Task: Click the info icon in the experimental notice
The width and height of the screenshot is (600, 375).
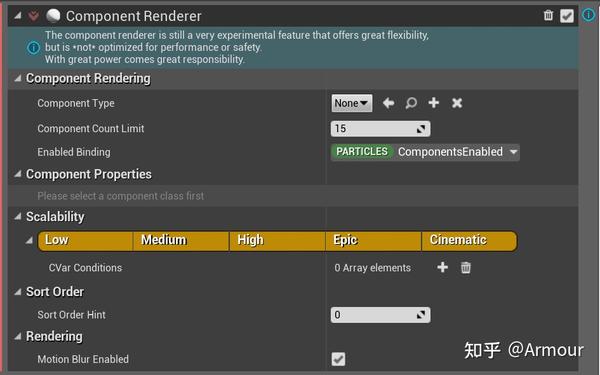Action: (x=34, y=48)
